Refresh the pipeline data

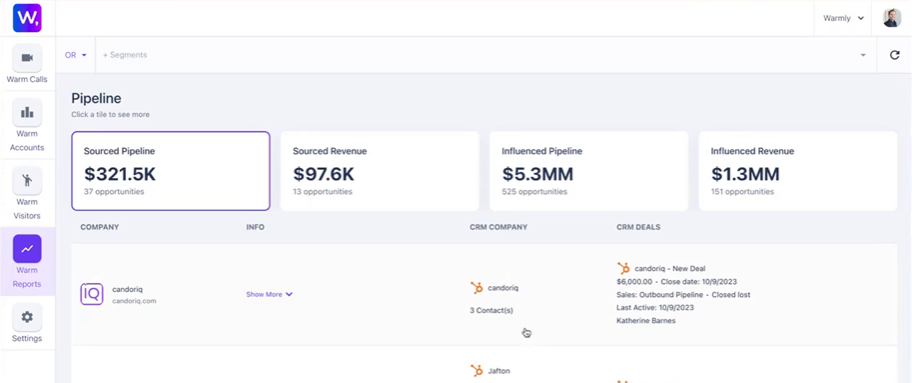(x=895, y=55)
